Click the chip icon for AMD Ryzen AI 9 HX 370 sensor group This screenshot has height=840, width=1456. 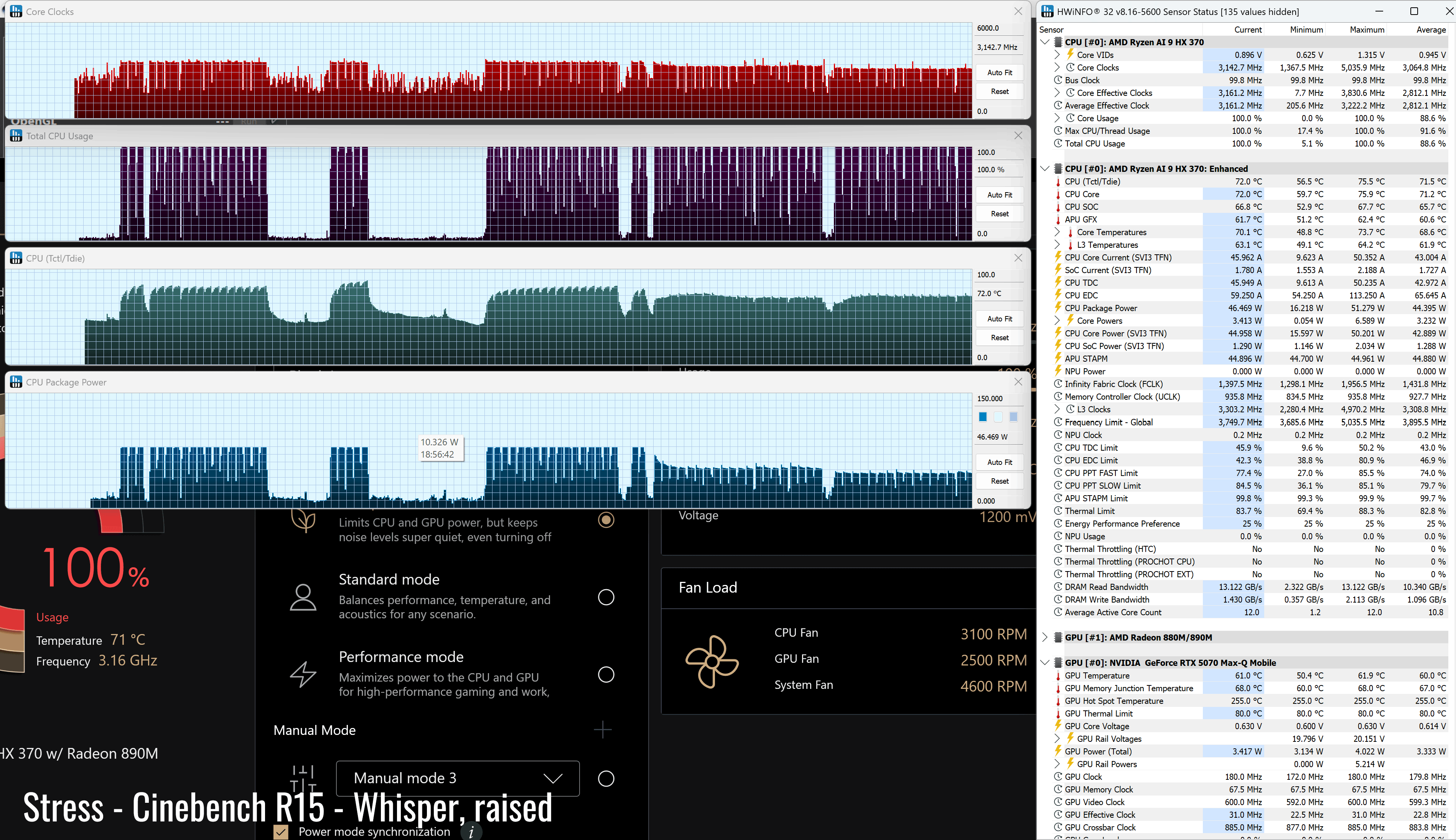(x=1058, y=42)
